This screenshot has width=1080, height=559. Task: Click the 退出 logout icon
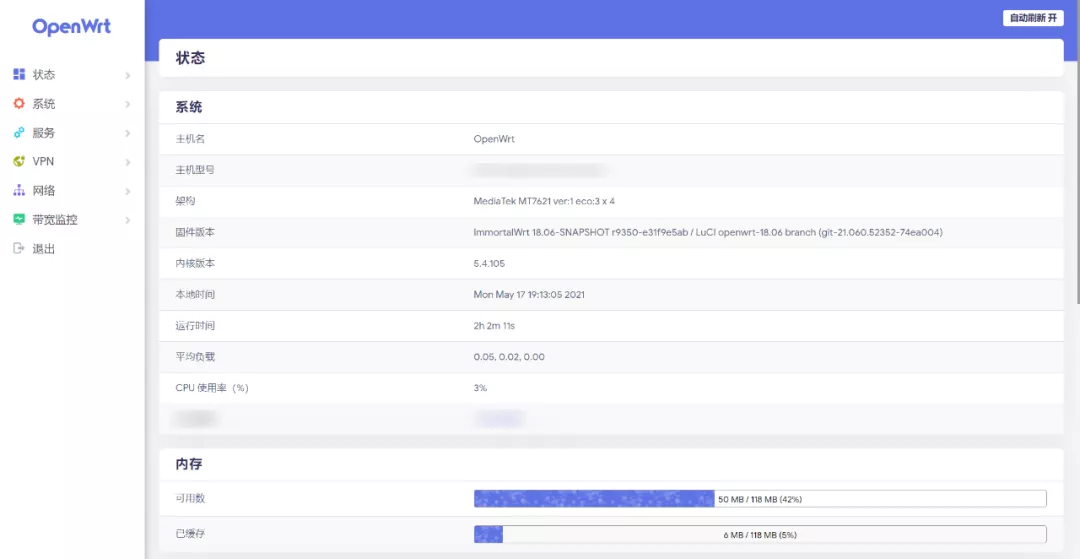pyautogui.click(x=19, y=249)
